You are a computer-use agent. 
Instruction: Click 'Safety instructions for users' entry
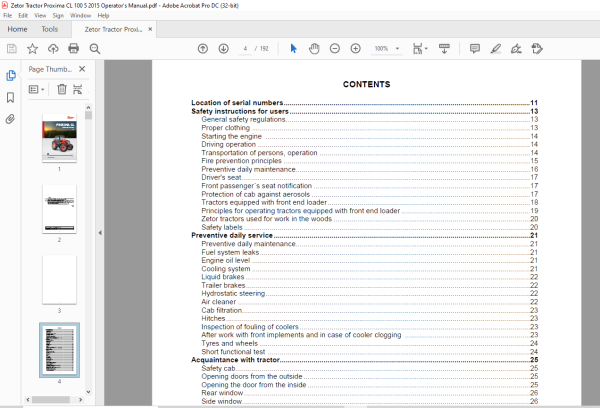[x=364, y=111]
